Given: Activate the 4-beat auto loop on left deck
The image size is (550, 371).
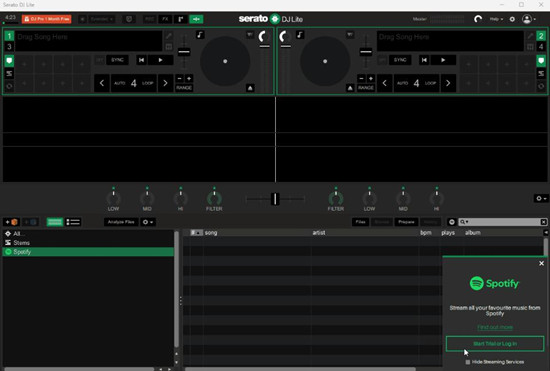Looking at the screenshot, I should 134,83.
